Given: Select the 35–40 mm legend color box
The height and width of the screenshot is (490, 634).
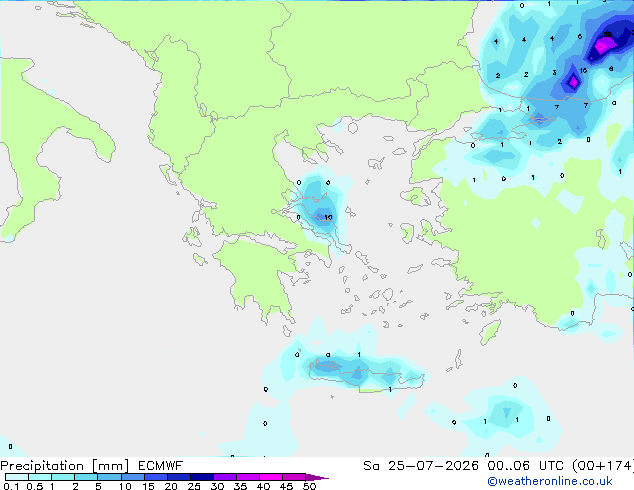Looking at the screenshot, I should (248, 477).
